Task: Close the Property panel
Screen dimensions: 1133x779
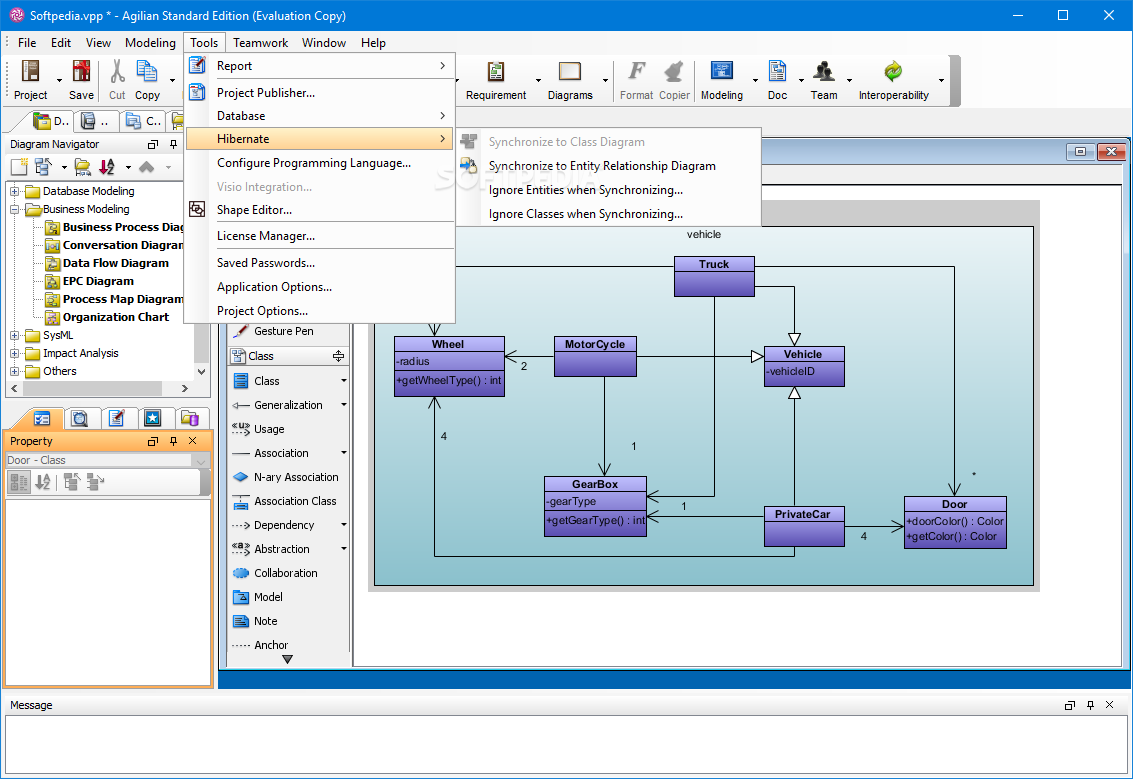Action: (193, 441)
